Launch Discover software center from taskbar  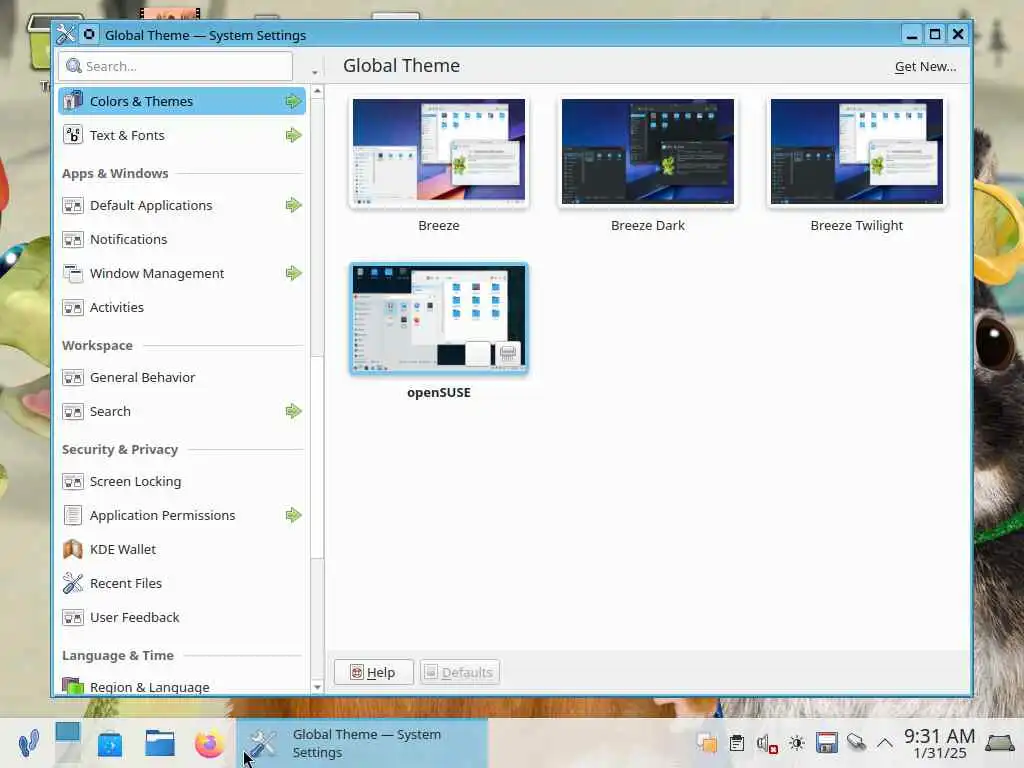click(x=110, y=744)
